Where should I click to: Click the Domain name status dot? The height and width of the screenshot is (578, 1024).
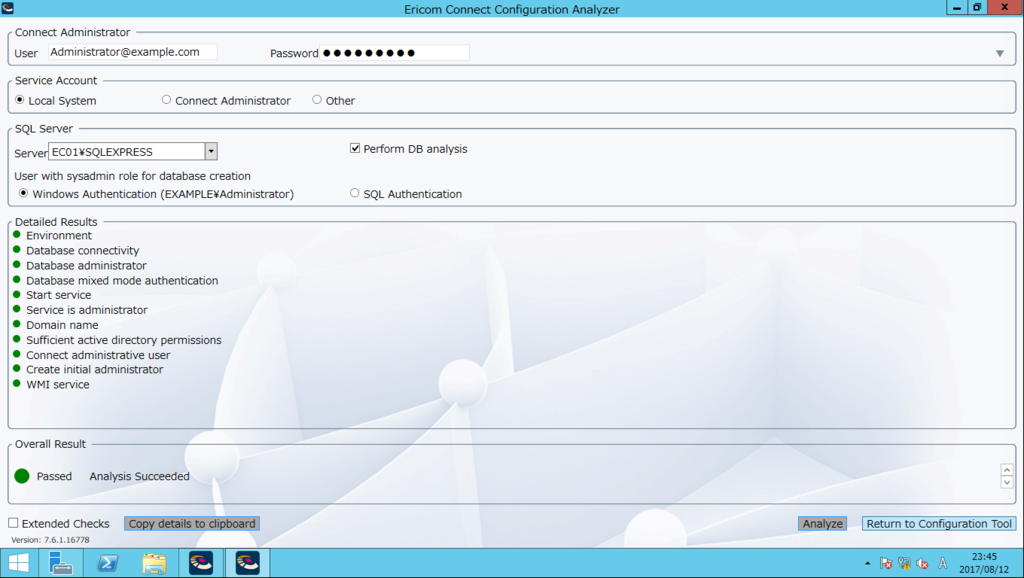(x=17, y=324)
